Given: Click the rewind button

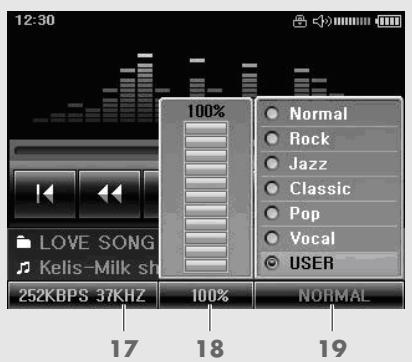Looking at the screenshot, I should coord(110,194).
